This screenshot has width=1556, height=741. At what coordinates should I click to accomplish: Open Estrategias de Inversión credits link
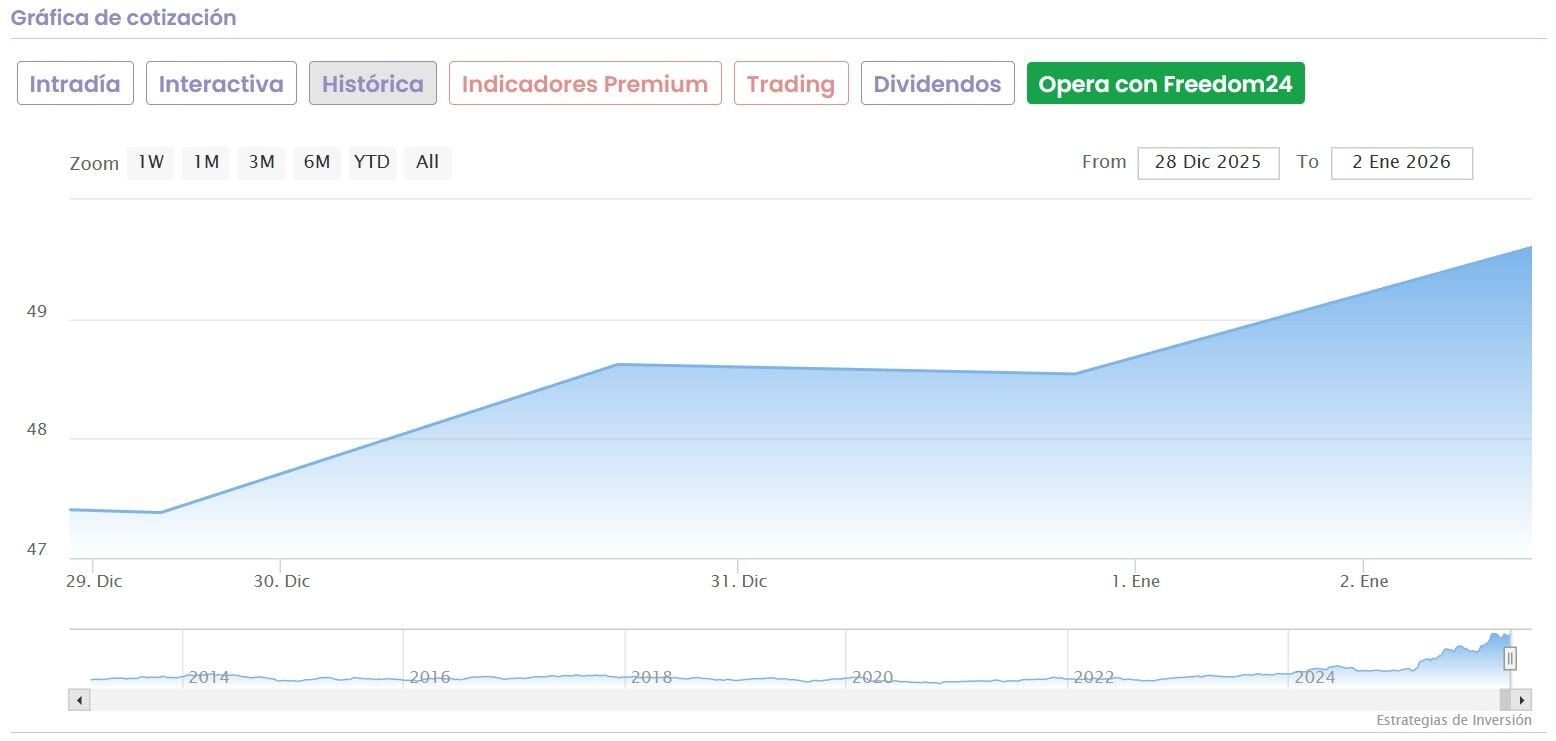click(x=1453, y=720)
